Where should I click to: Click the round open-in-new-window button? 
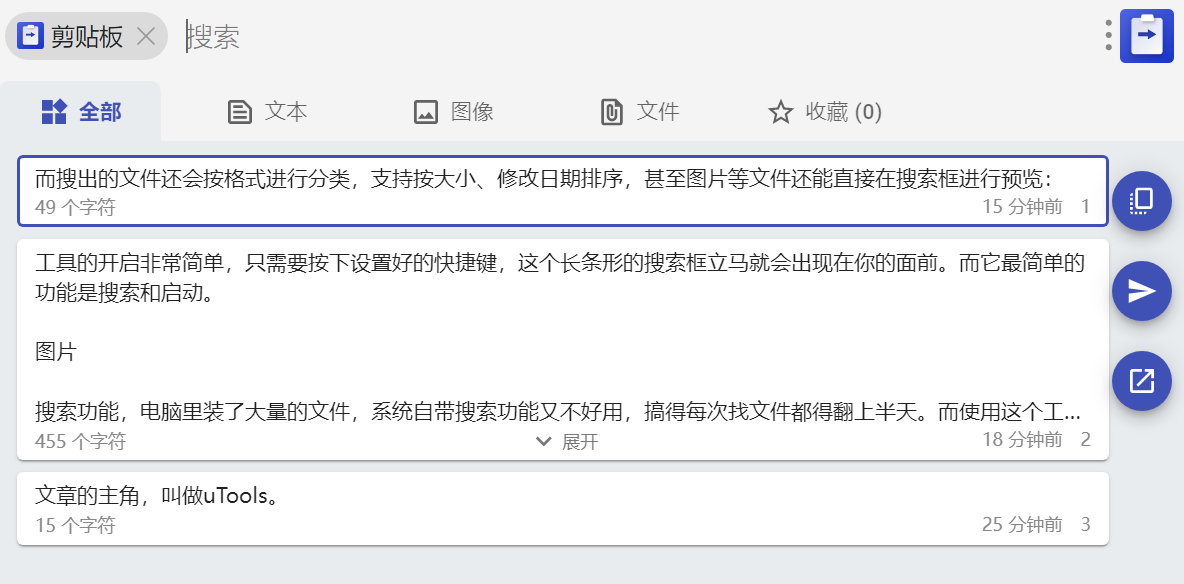[x=1142, y=381]
